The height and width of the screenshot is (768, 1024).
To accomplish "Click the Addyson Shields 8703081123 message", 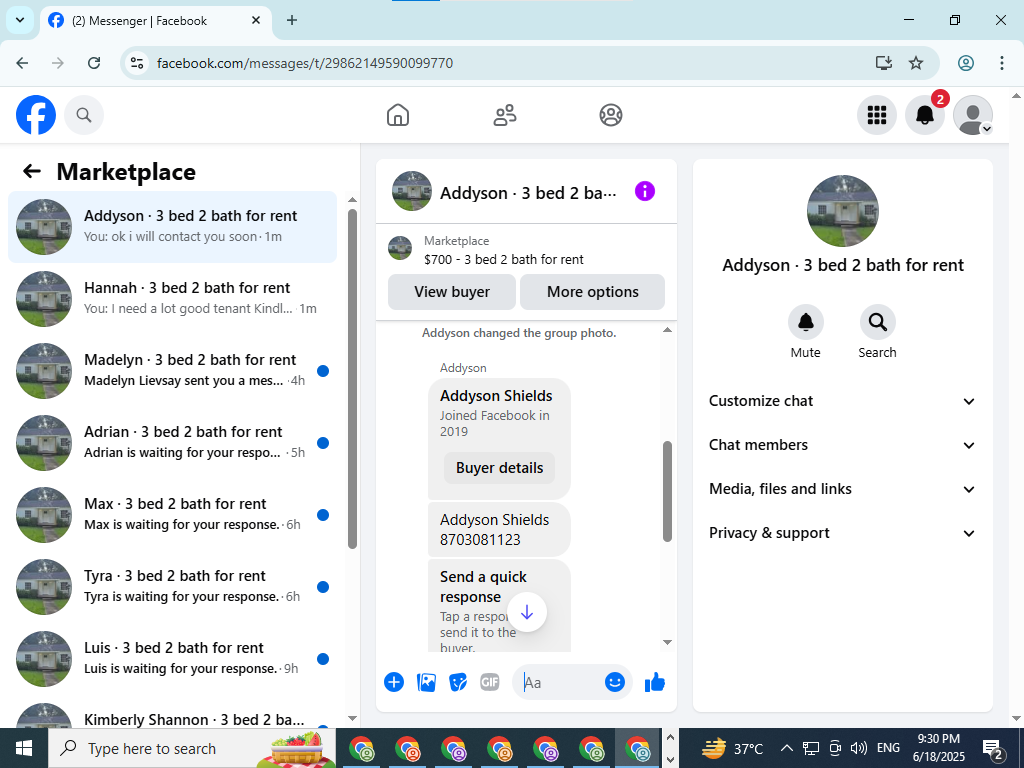I will (x=499, y=530).
